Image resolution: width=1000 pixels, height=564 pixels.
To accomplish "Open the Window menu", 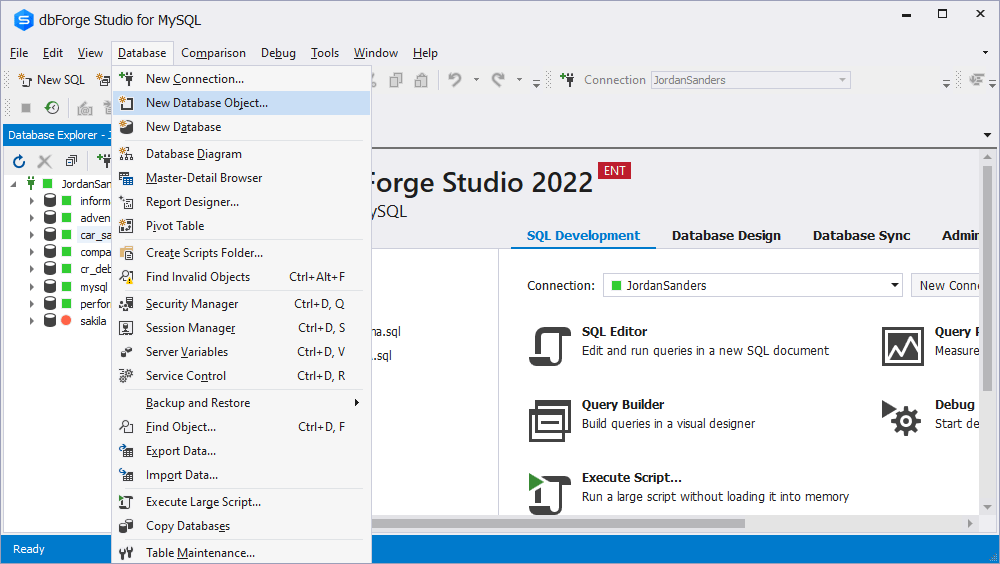I will click(376, 53).
